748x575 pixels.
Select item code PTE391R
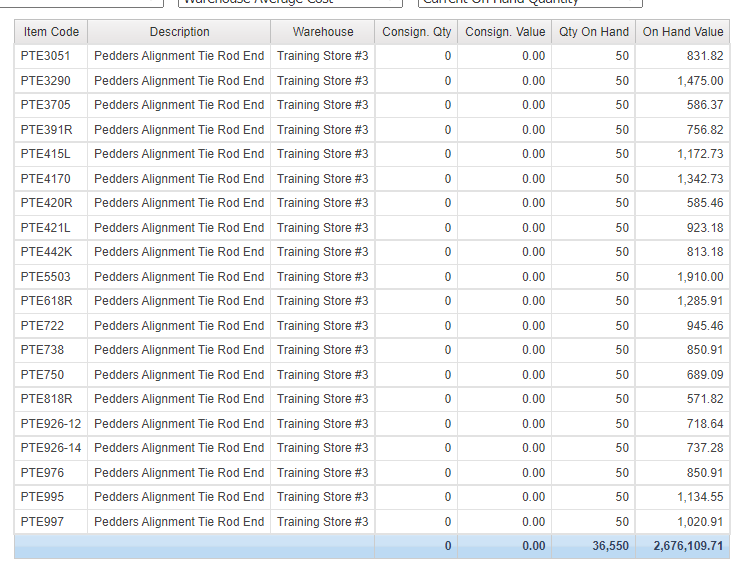point(46,130)
